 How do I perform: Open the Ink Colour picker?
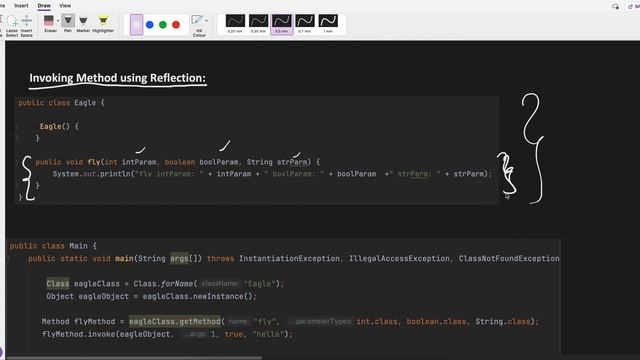point(198,25)
